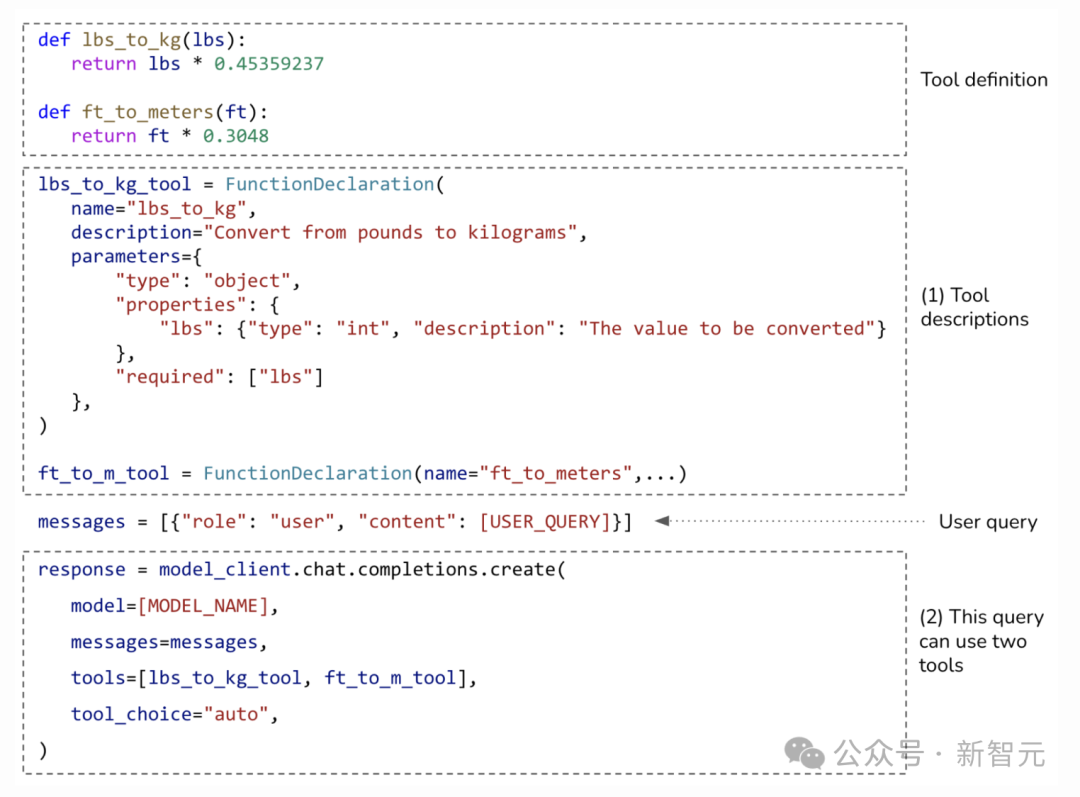Click the '(1) Tool descriptions' label
This screenshot has height=797, width=1080.
(974, 307)
